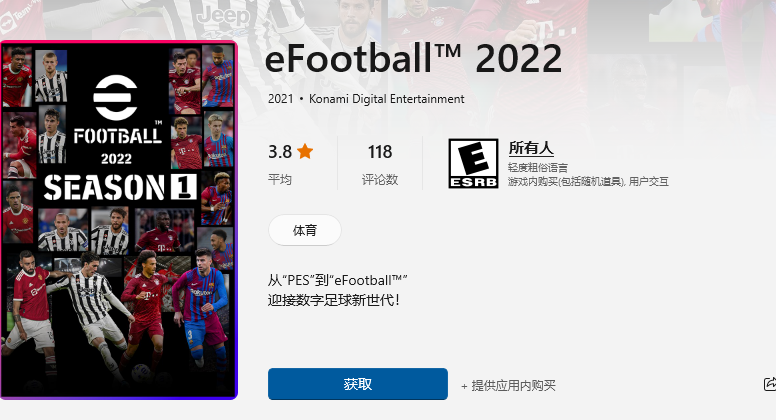Click the 平均 label under the rating
The image size is (776, 420).
(x=280, y=180)
